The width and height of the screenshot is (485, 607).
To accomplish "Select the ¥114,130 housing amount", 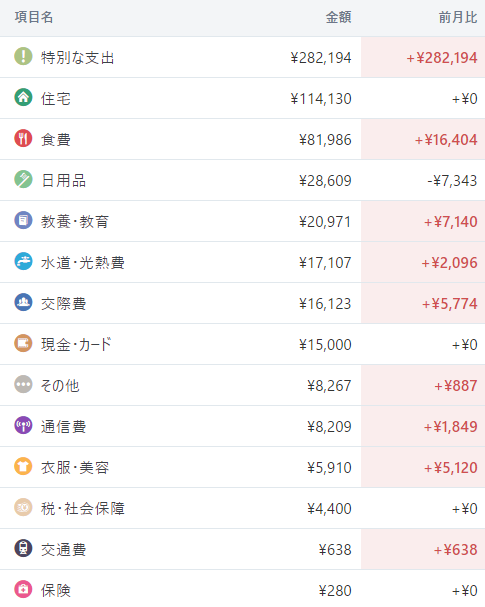I will (x=321, y=99).
